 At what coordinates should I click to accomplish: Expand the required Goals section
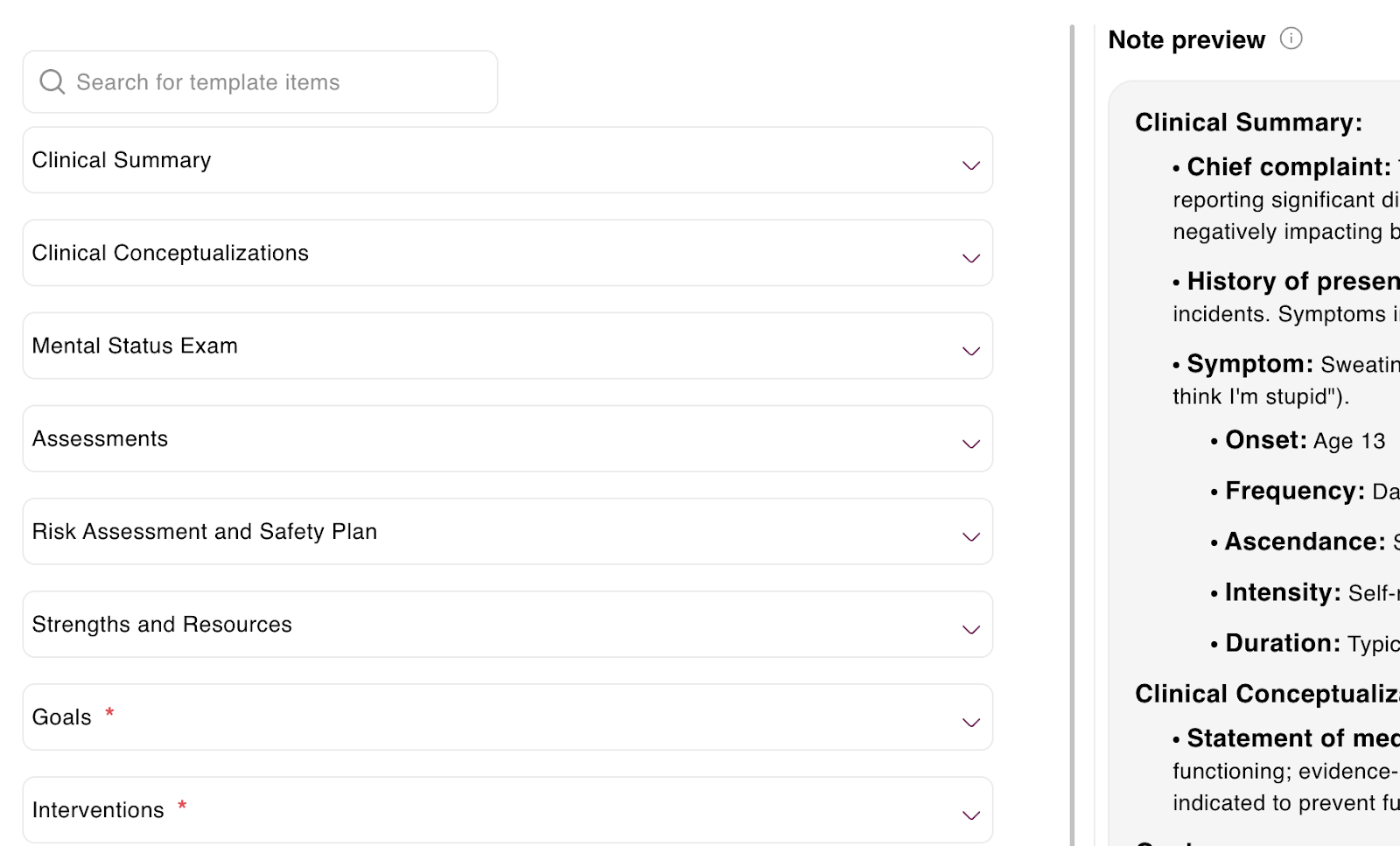pos(969,722)
